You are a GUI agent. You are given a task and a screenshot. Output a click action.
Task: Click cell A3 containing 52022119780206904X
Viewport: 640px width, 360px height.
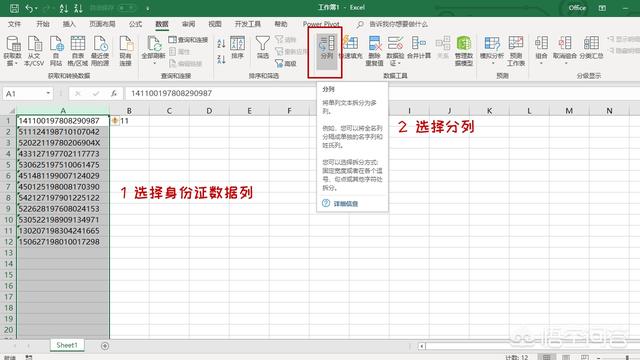63,143
